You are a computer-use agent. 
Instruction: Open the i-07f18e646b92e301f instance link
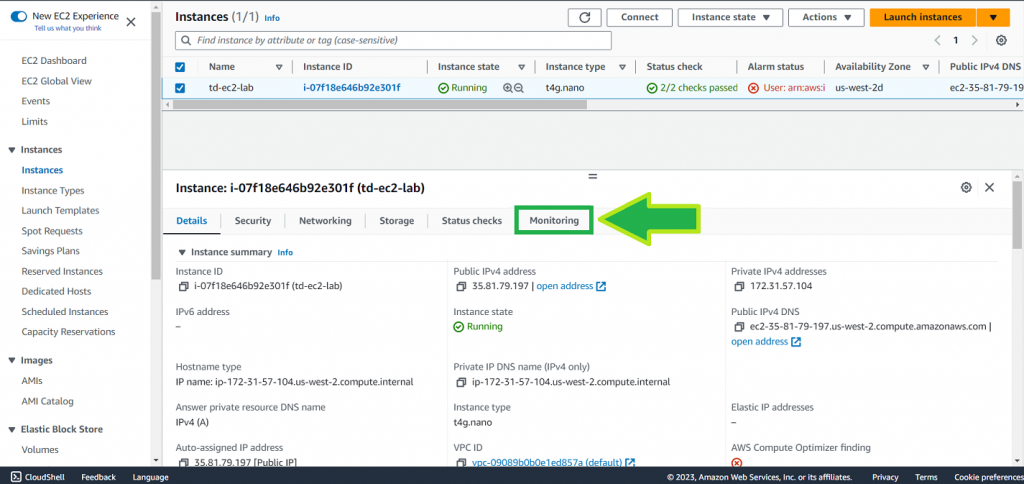tap(351, 88)
